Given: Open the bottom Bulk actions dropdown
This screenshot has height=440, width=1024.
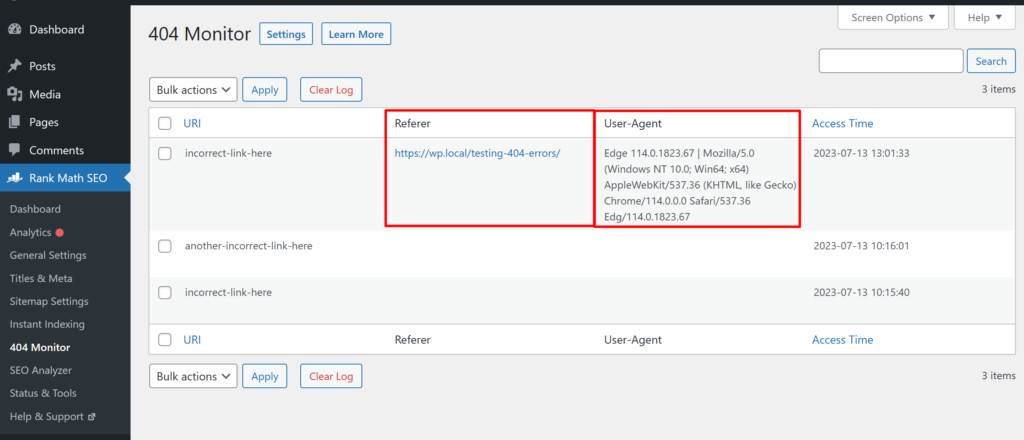Looking at the screenshot, I should point(193,376).
